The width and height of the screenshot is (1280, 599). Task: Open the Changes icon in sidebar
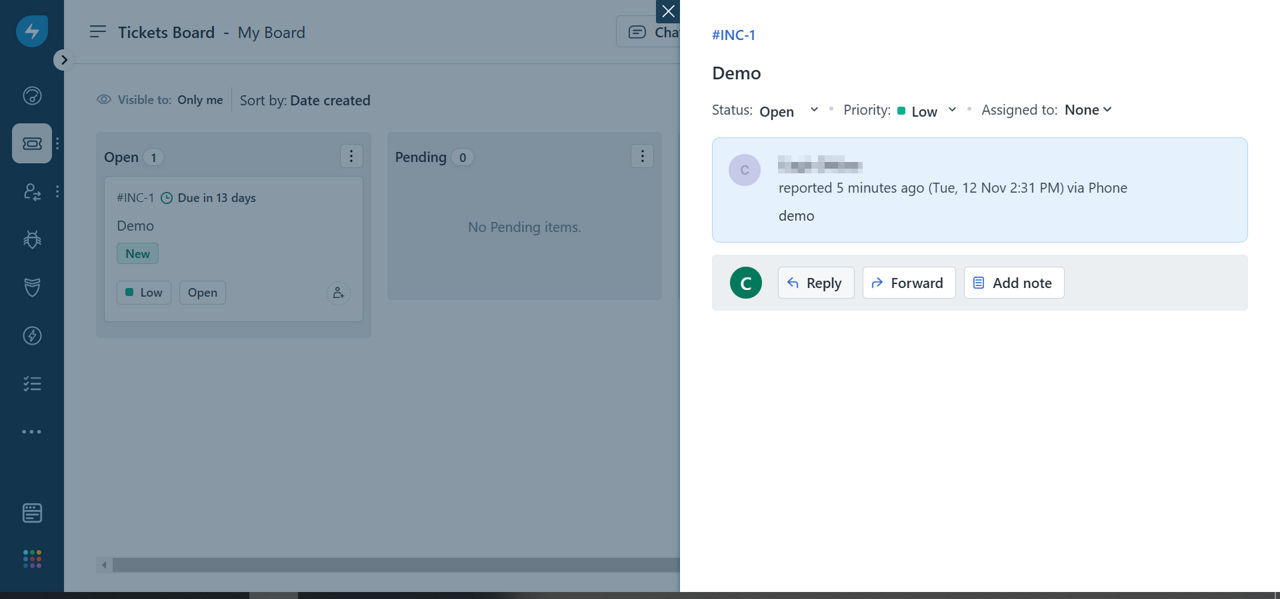coord(32,192)
